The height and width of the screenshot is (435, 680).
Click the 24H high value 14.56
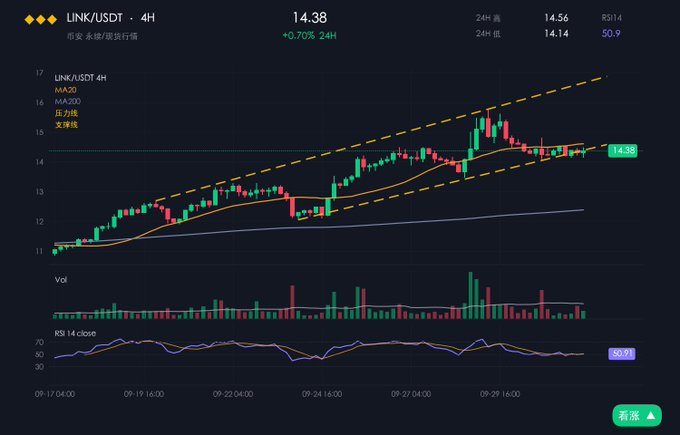(556, 18)
